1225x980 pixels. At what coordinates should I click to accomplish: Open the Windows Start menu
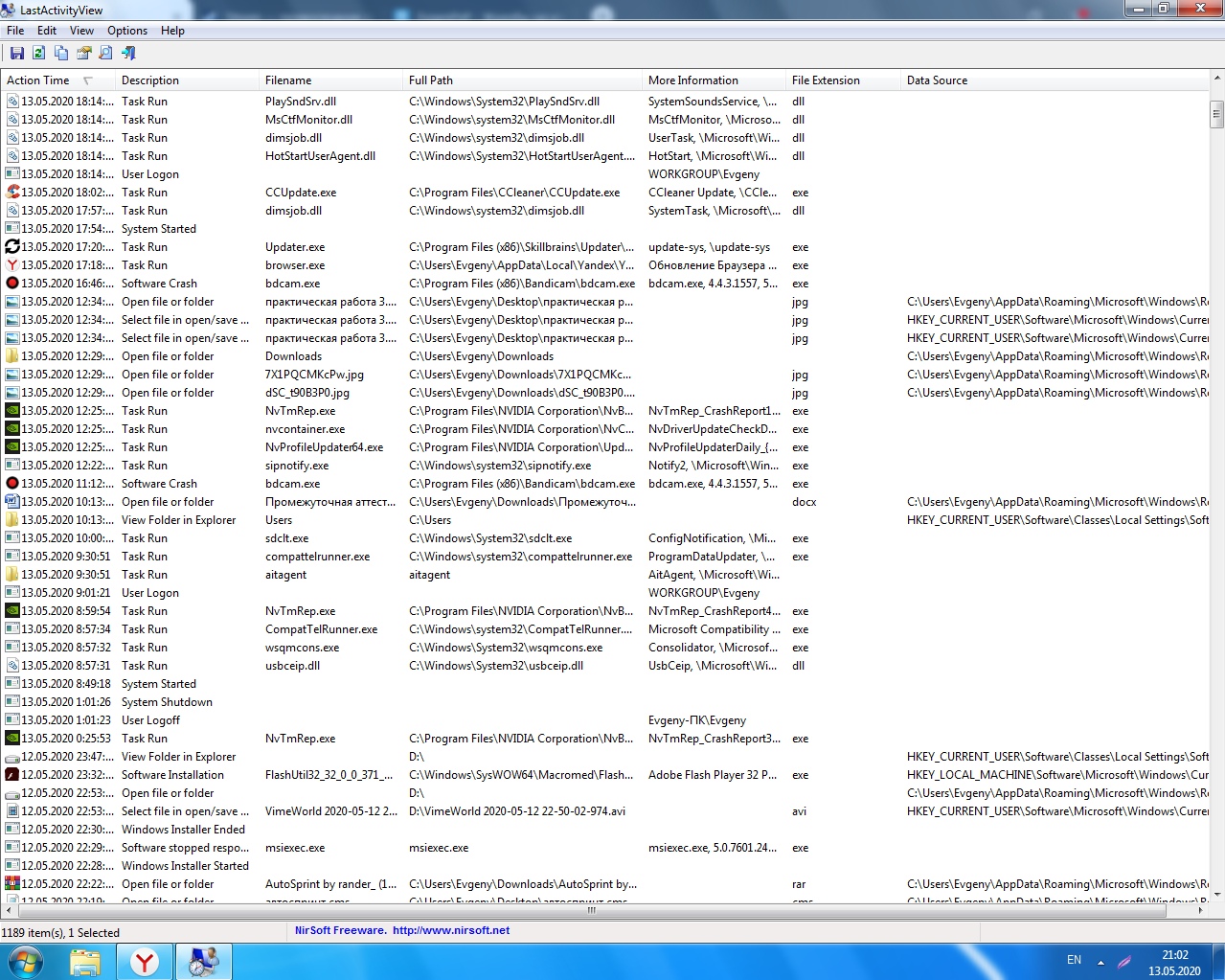[x=25, y=961]
